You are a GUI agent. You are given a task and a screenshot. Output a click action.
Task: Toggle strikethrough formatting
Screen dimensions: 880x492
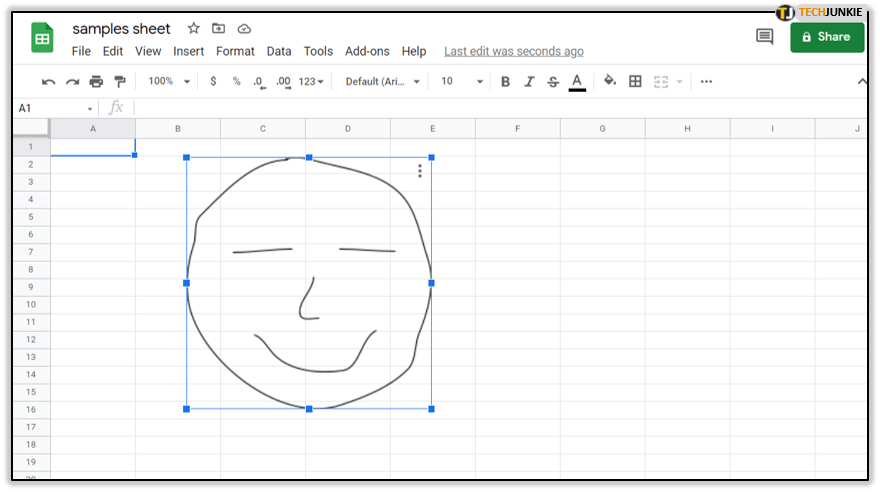pyautogui.click(x=553, y=82)
